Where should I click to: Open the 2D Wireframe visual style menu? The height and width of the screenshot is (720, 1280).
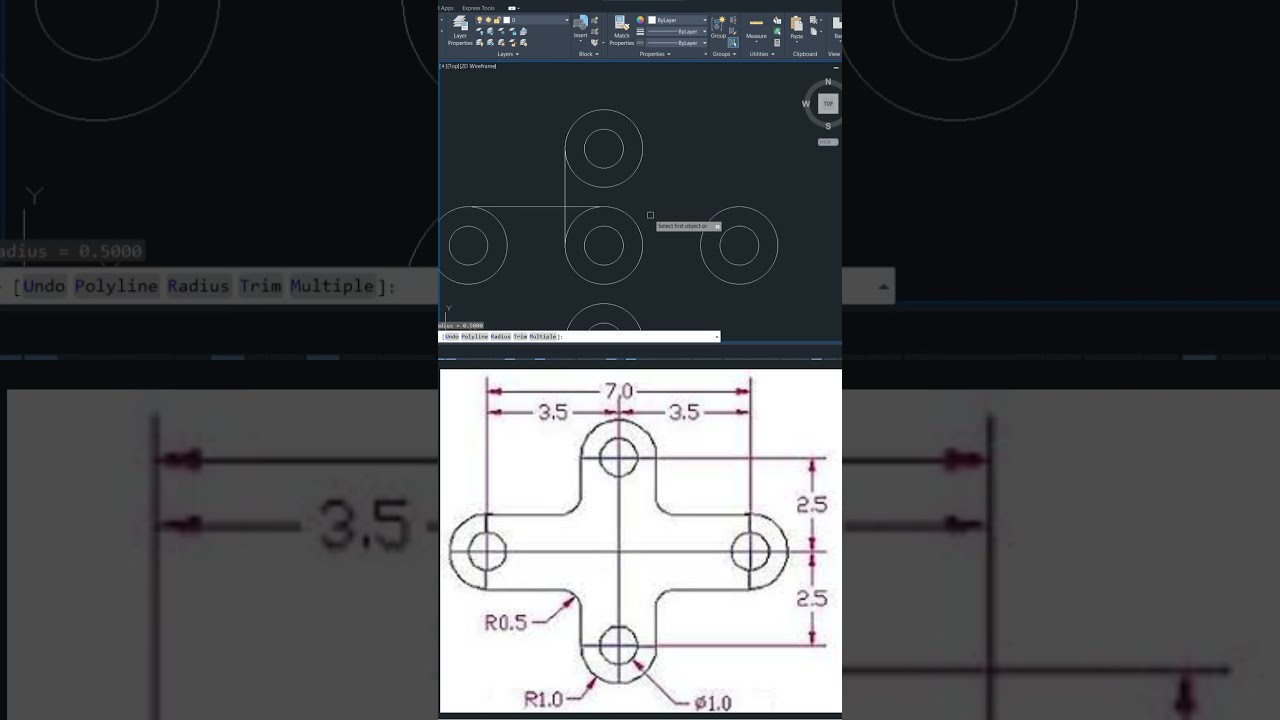tap(478, 66)
